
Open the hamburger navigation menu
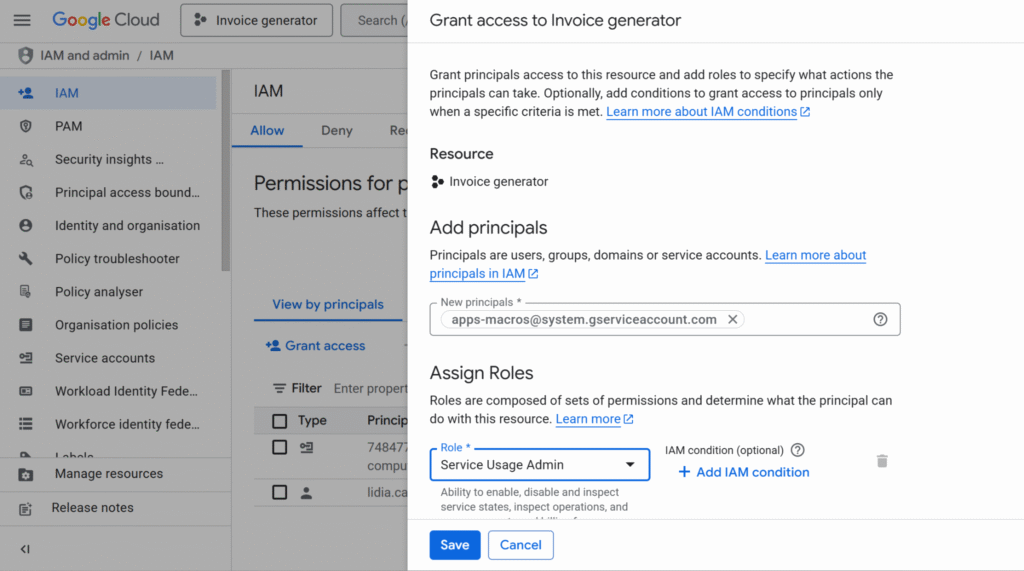tap(22, 20)
